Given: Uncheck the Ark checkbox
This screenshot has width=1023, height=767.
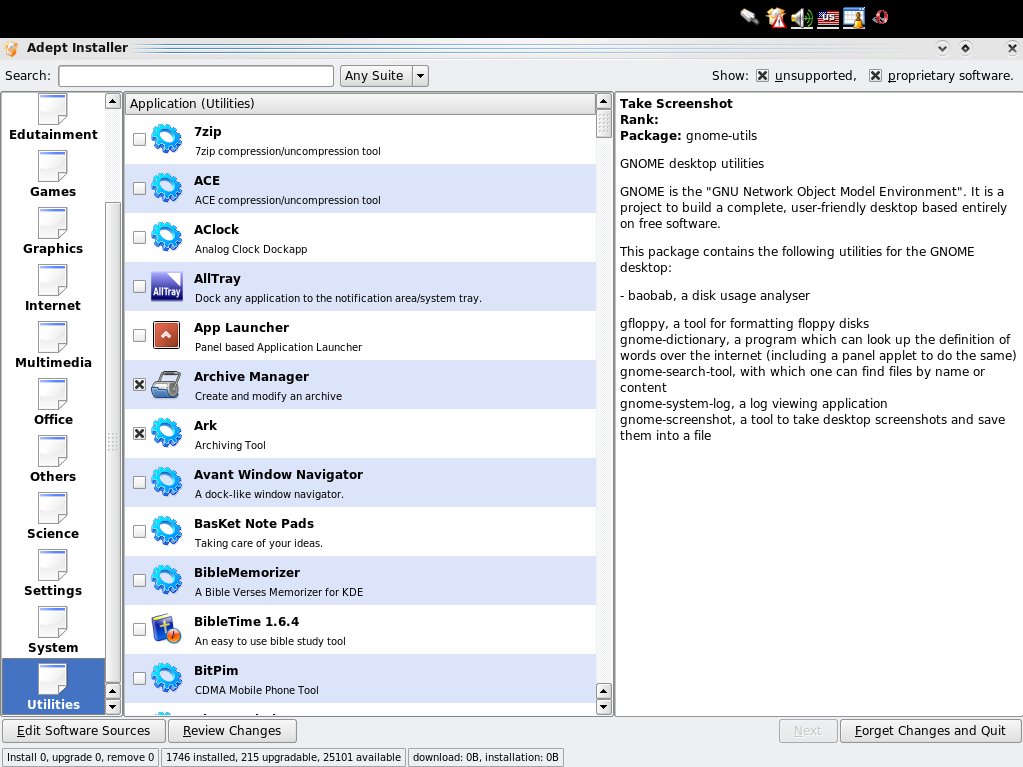Looking at the screenshot, I should [139, 434].
